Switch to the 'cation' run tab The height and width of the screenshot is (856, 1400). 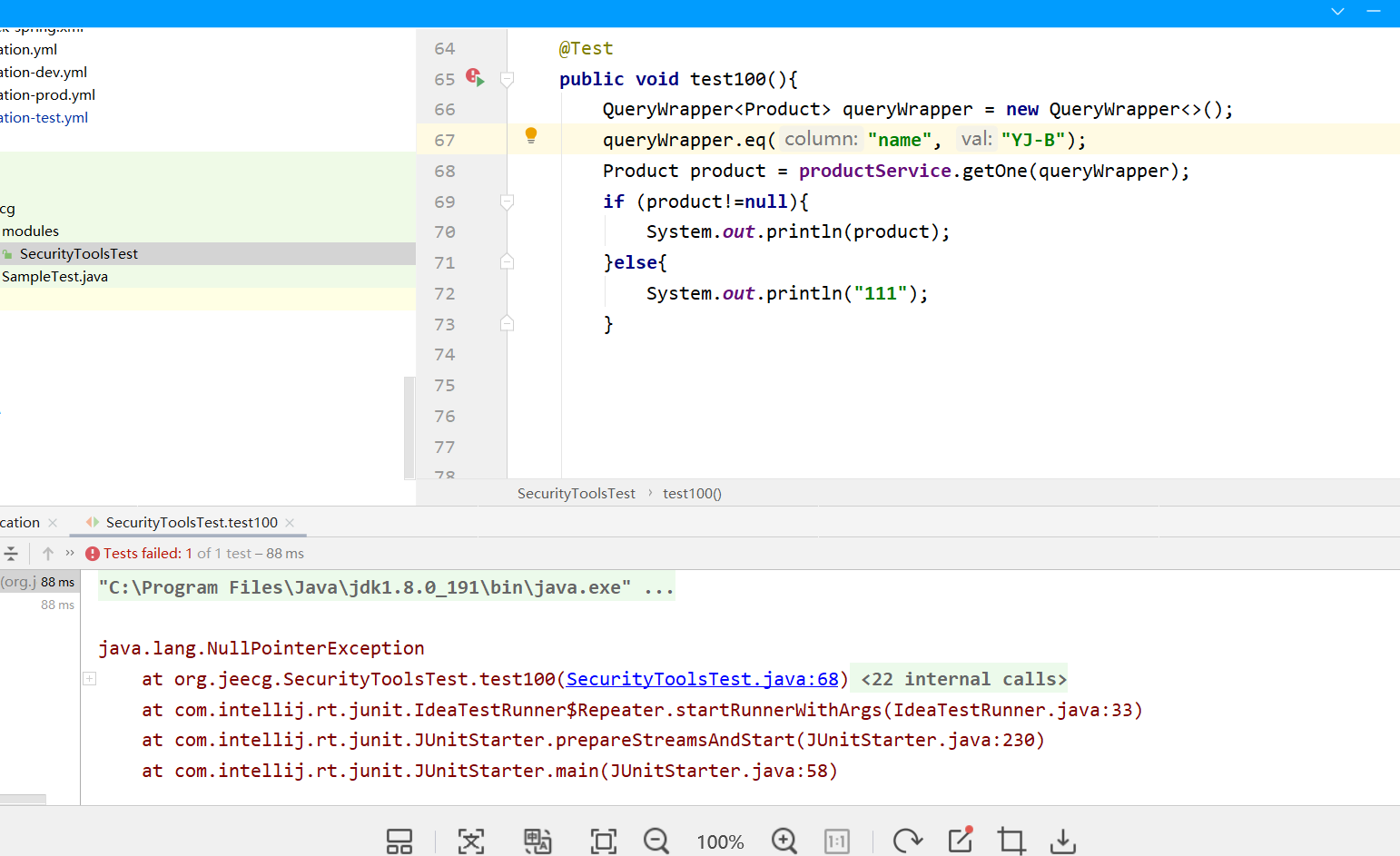click(20, 522)
